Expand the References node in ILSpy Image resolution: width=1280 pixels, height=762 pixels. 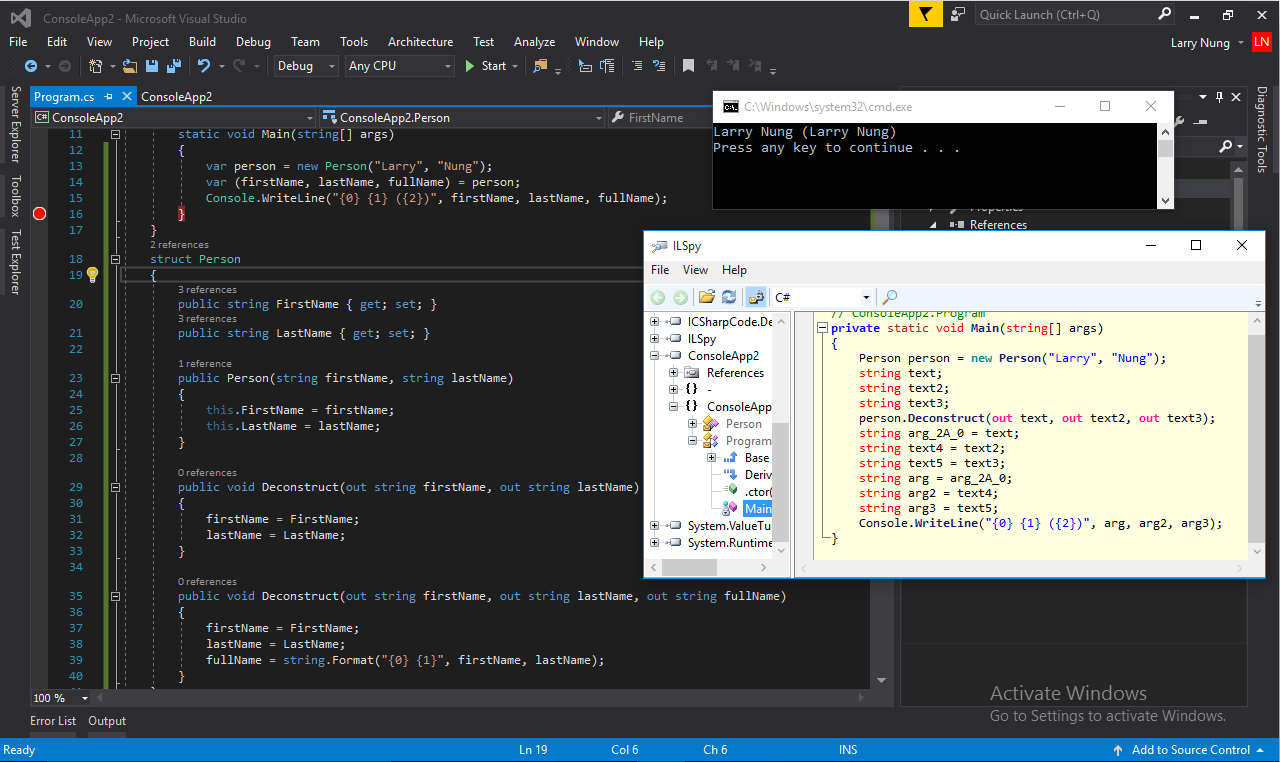coord(674,373)
